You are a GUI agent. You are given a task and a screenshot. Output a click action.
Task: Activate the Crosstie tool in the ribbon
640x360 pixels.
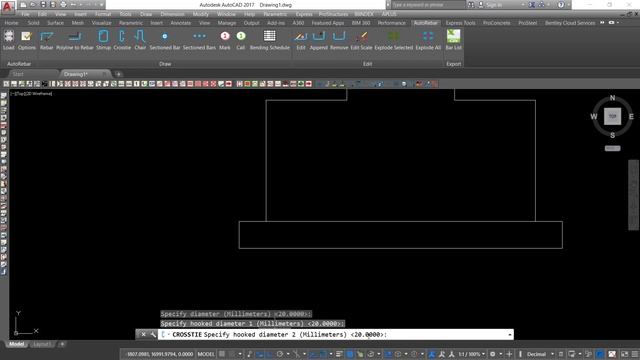tap(122, 40)
